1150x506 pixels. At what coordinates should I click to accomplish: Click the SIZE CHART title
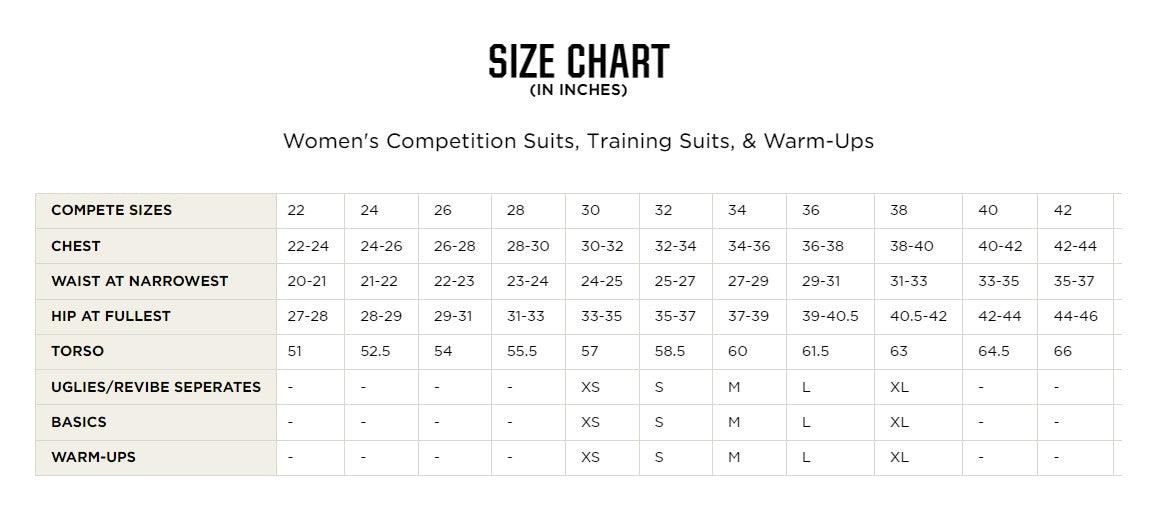coord(578,60)
